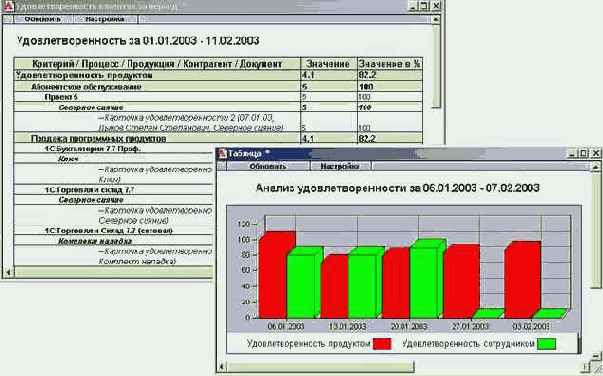Click value 82.2 in the Удовлетворенность продуктом row
The height and width of the screenshot is (376, 603).
[367, 75]
